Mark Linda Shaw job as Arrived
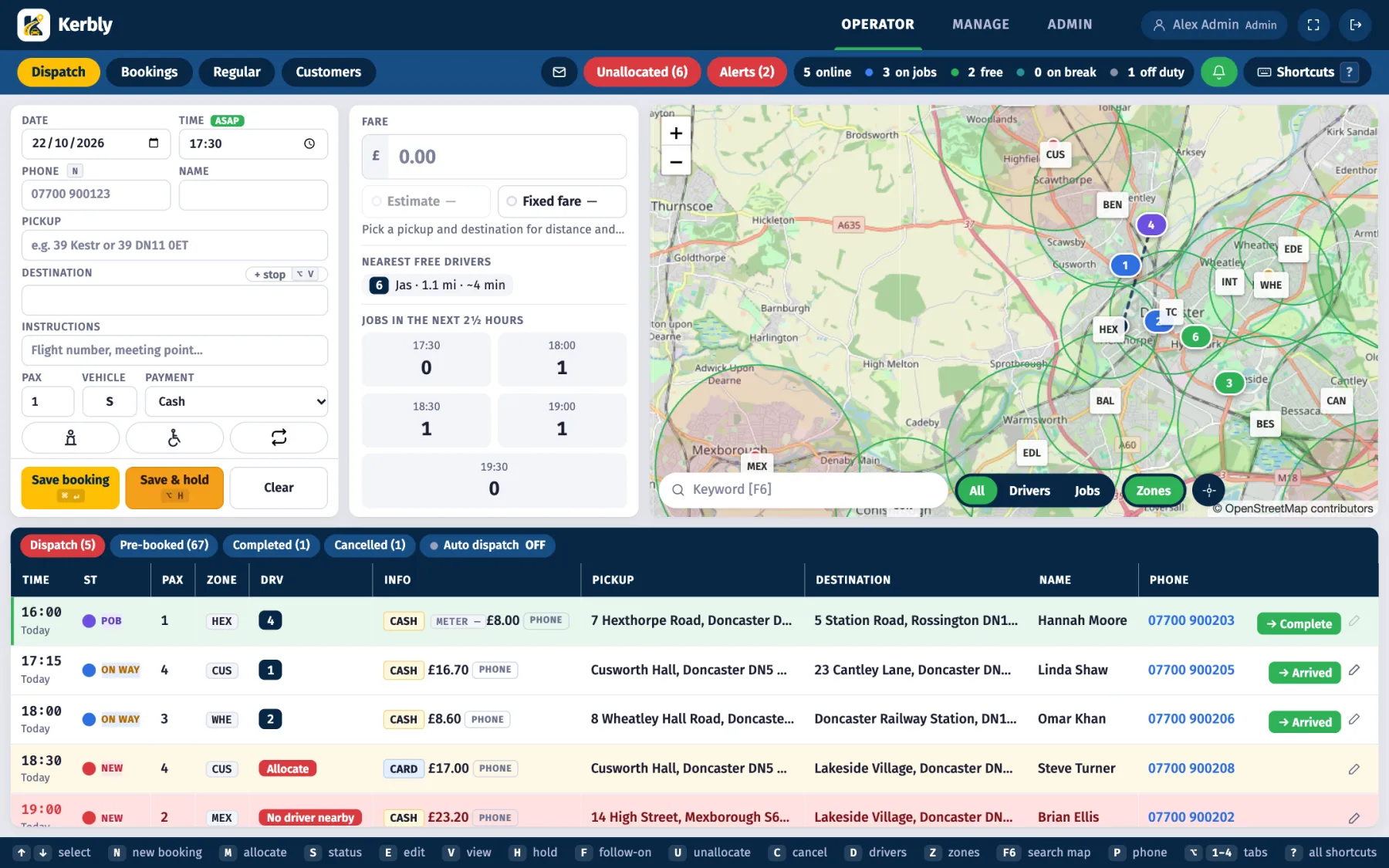The height and width of the screenshot is (868, 1389). coord(1305,672)
